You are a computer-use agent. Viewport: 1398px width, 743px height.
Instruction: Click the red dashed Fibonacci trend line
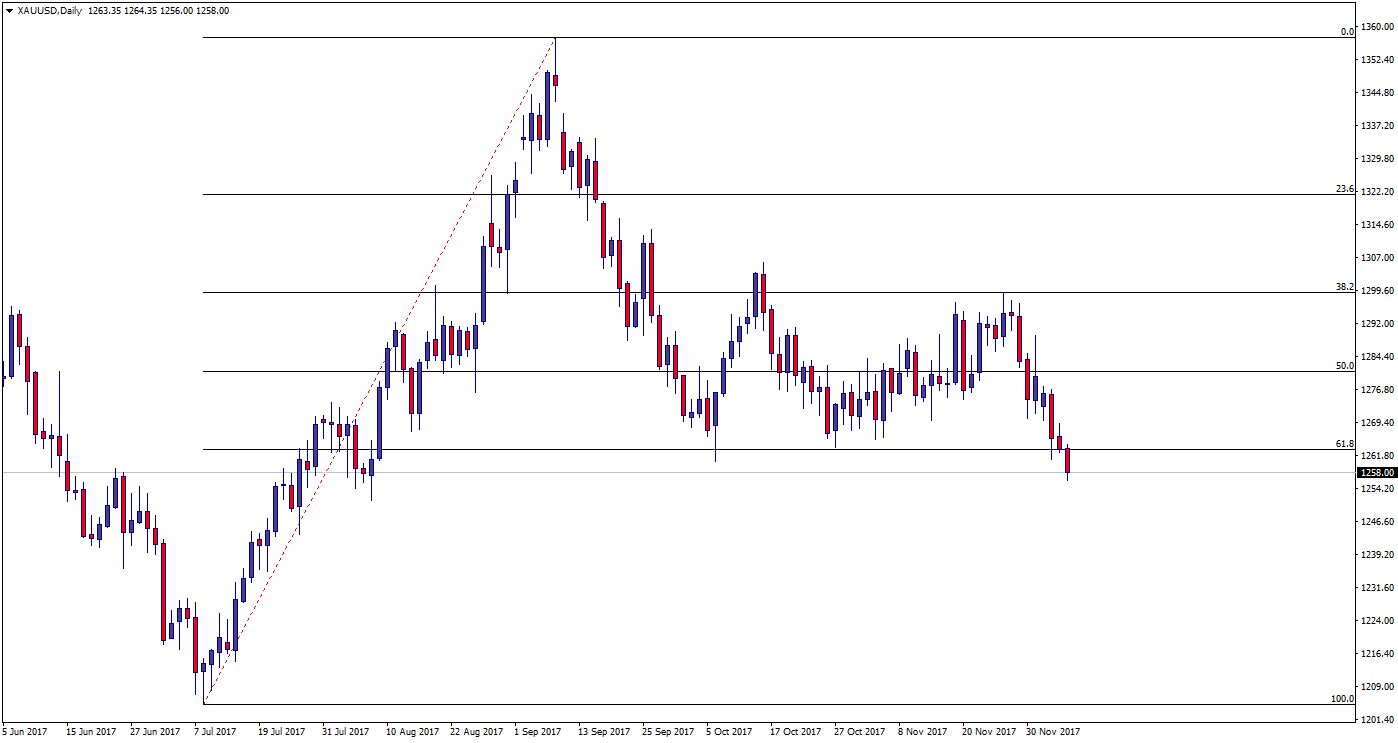pos(380,371)
